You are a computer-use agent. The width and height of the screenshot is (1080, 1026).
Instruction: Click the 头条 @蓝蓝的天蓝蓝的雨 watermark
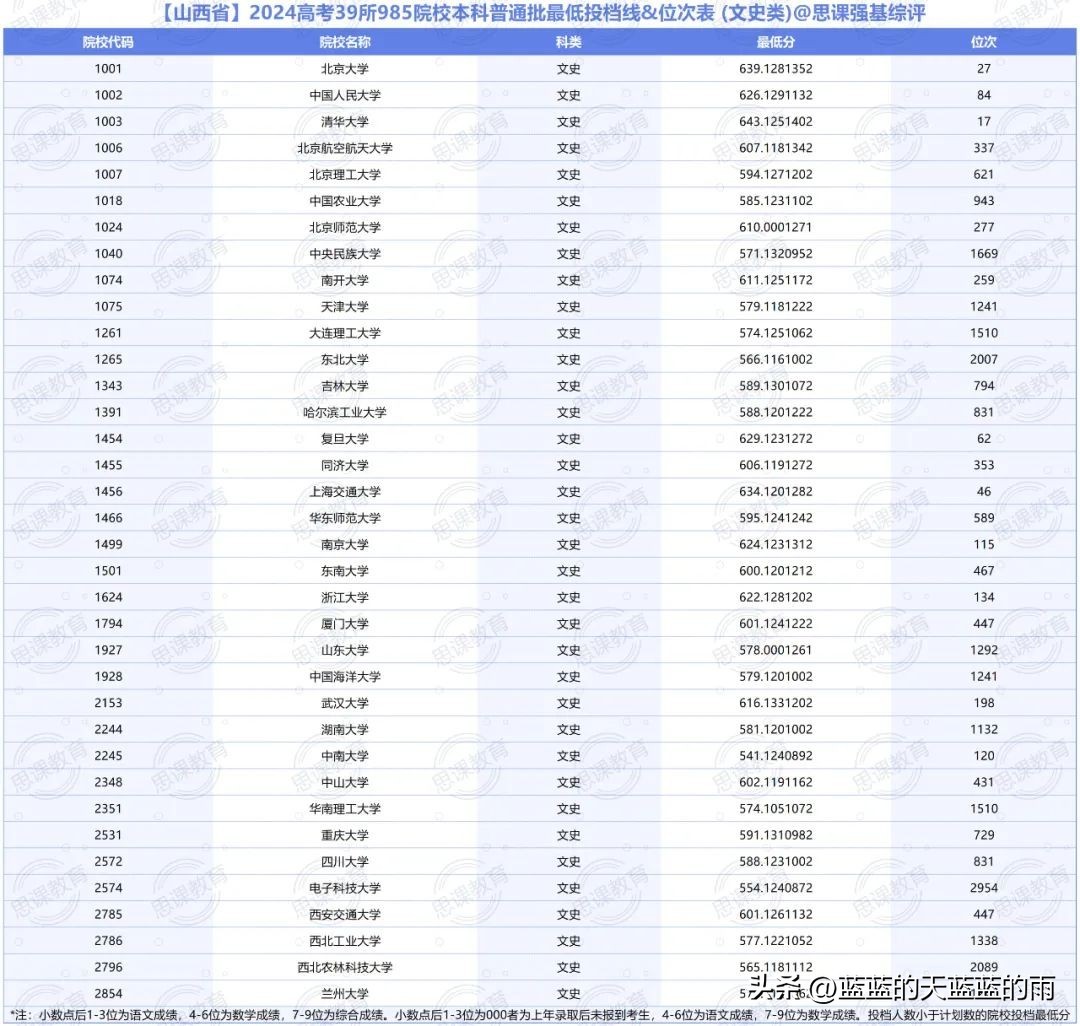(902, 990)
